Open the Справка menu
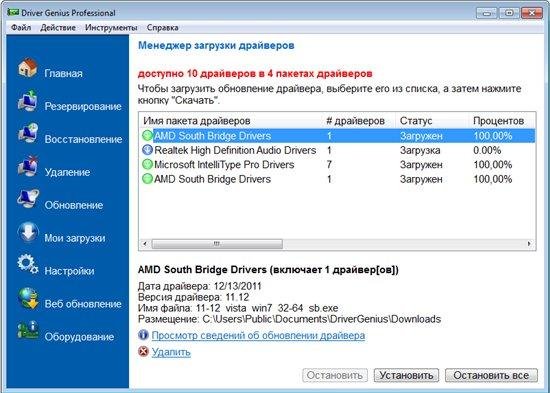Image resolution: width=550 pixels, height=393 pixels. point(162,27)
